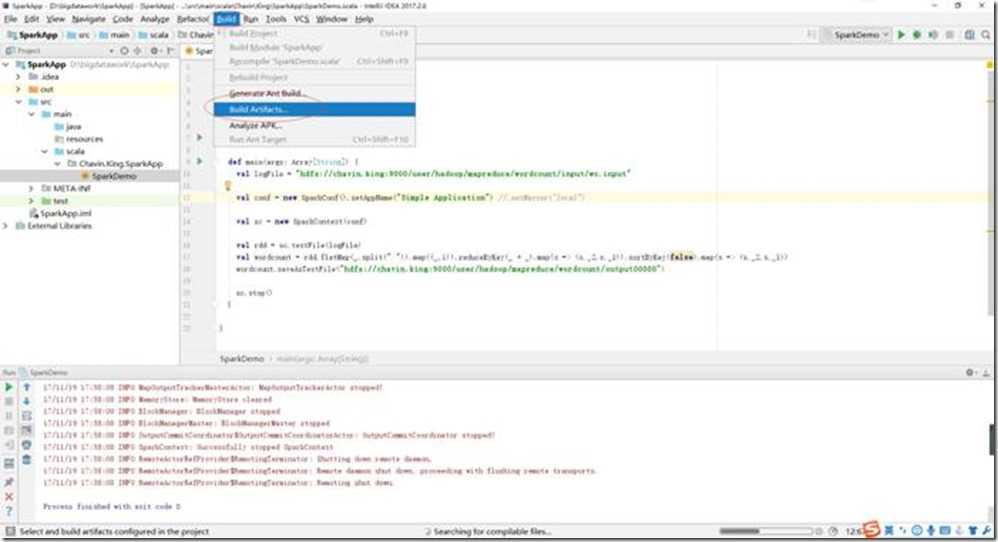Open Search Everywhere magnifier icon
998x542 pixels.
tap(986, 35)
